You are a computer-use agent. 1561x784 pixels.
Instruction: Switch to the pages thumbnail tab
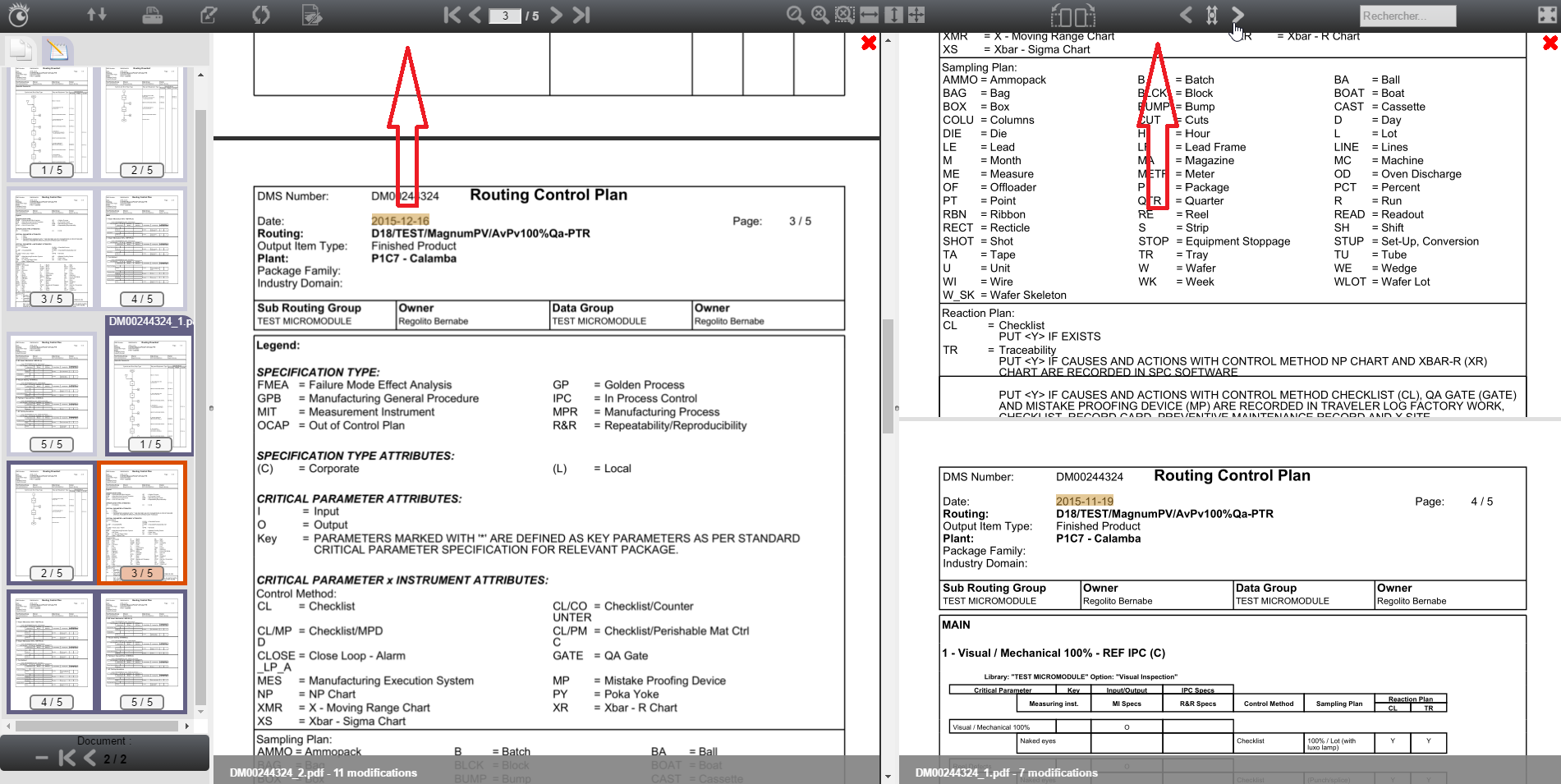point(22,51)
